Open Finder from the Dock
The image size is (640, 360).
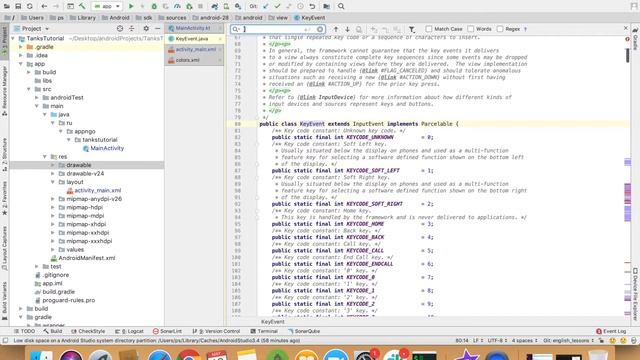[x=41, y=355]
